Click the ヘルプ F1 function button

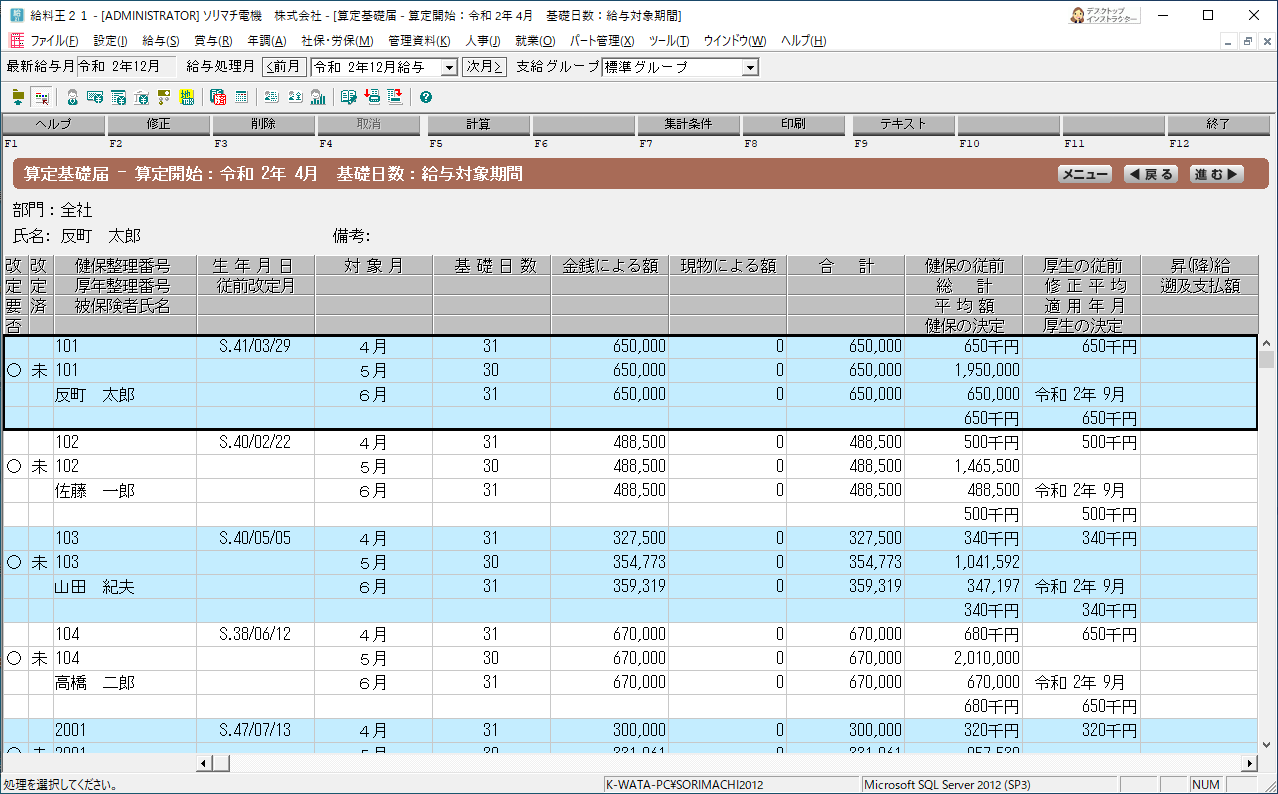[53, 125]
